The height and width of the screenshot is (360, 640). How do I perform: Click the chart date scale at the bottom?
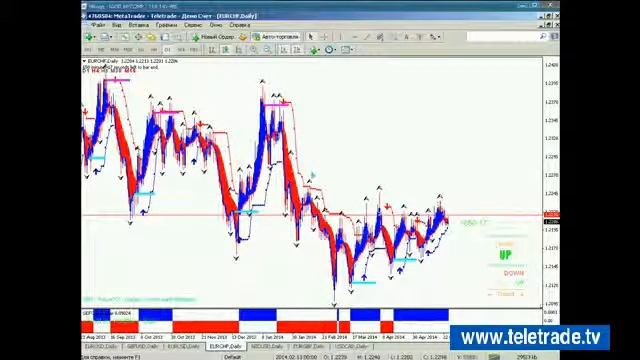(265, 337)
